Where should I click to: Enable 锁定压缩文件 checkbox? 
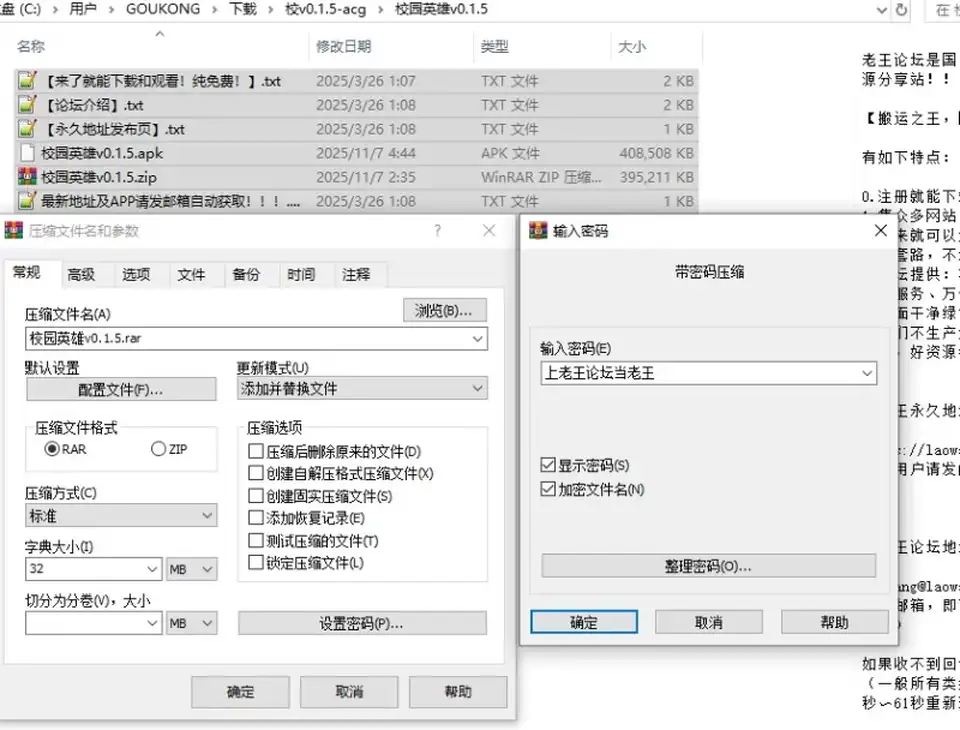click(x=255, y=562)
